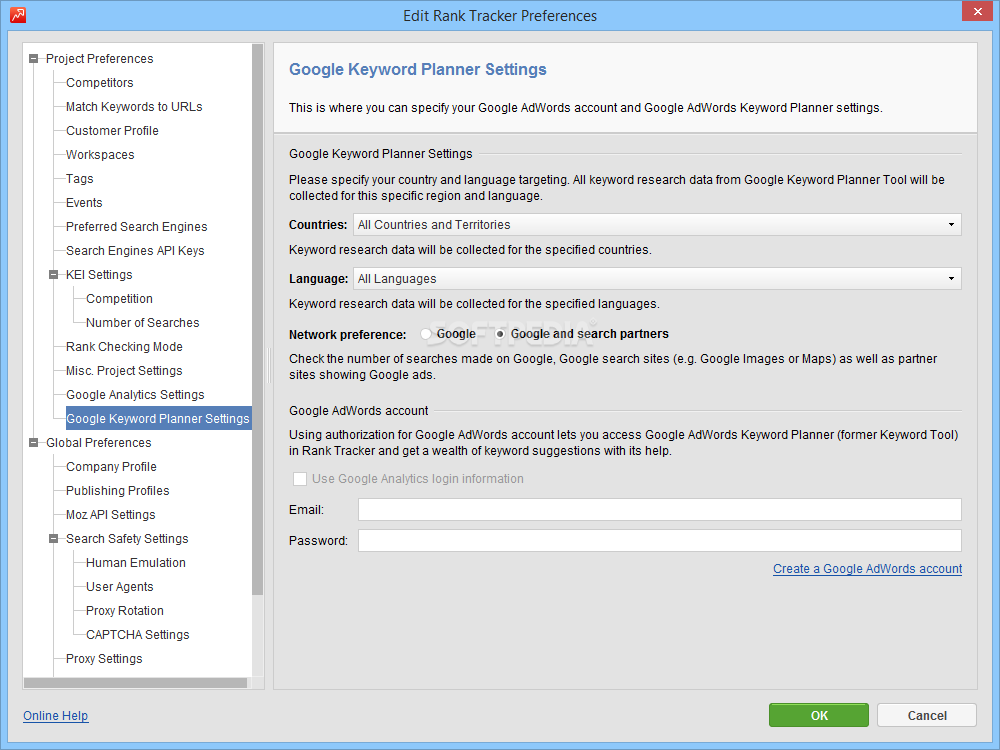
Task: Select Proxy Rotation in the sidebar
Action: point(124,611)
